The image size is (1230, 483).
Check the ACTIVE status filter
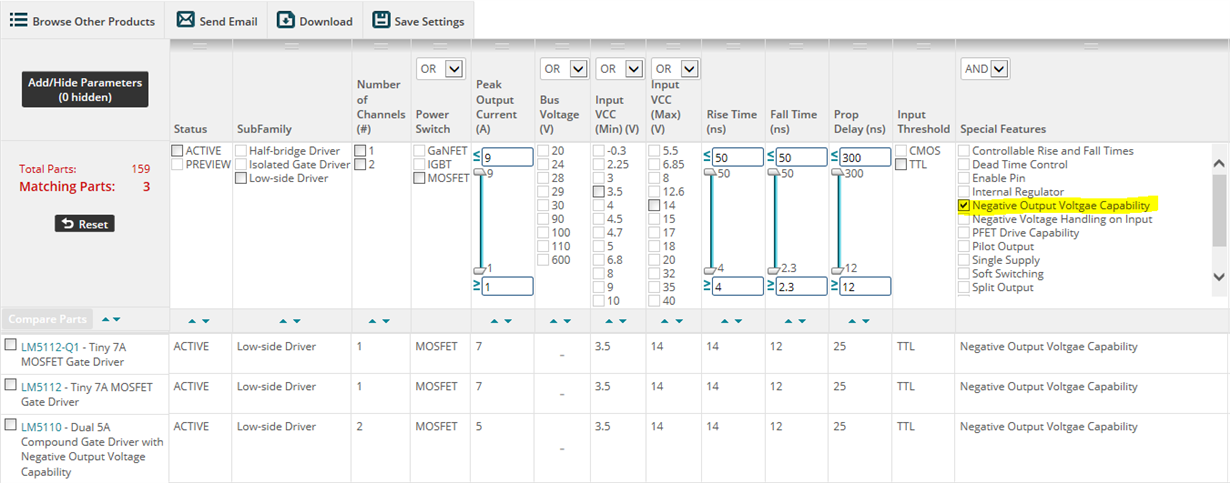pos(178,151)
